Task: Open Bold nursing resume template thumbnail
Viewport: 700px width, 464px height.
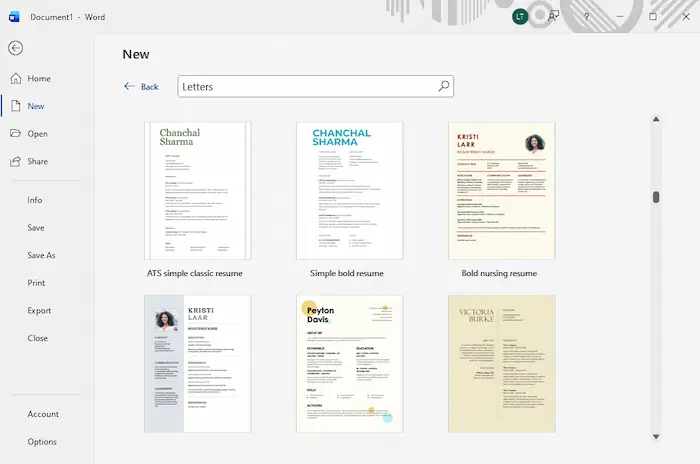Action: (502, 191)
